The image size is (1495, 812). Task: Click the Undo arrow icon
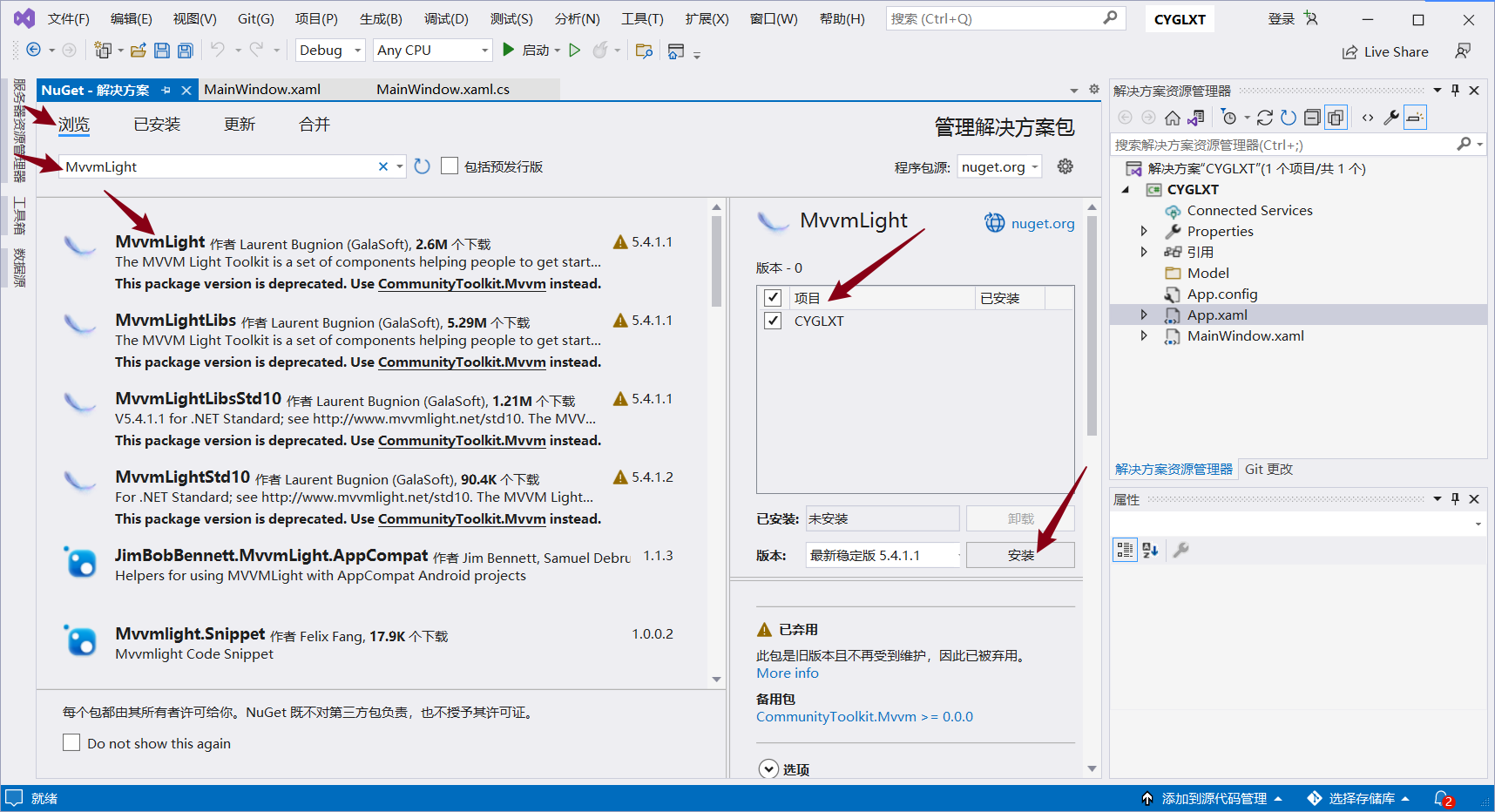pos(217,51)
